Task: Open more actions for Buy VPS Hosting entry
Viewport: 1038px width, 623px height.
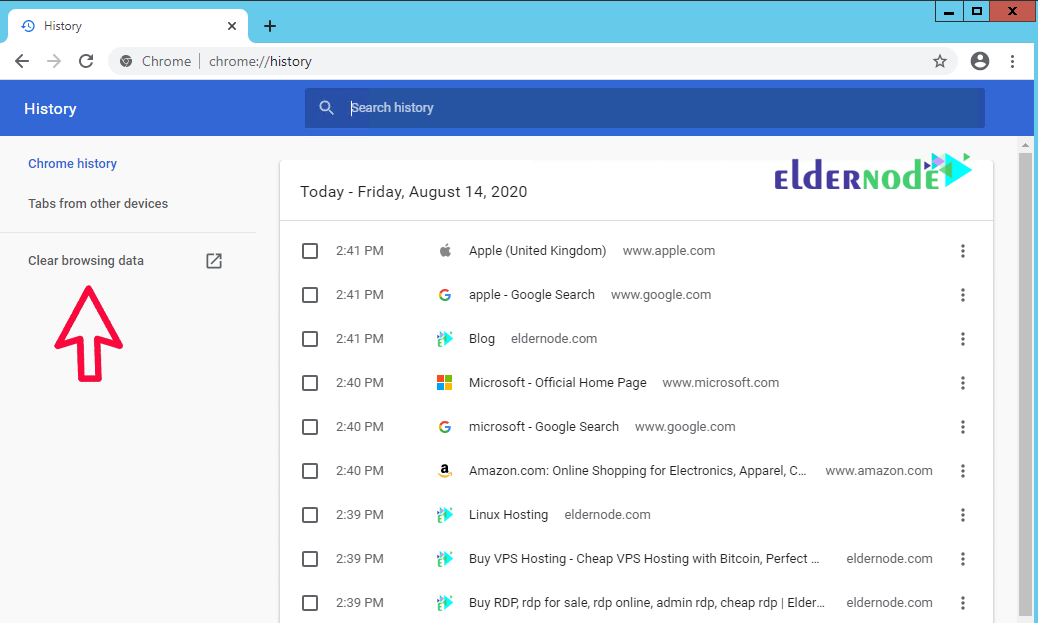Action: pyautogui.click(x=963, y=559)
